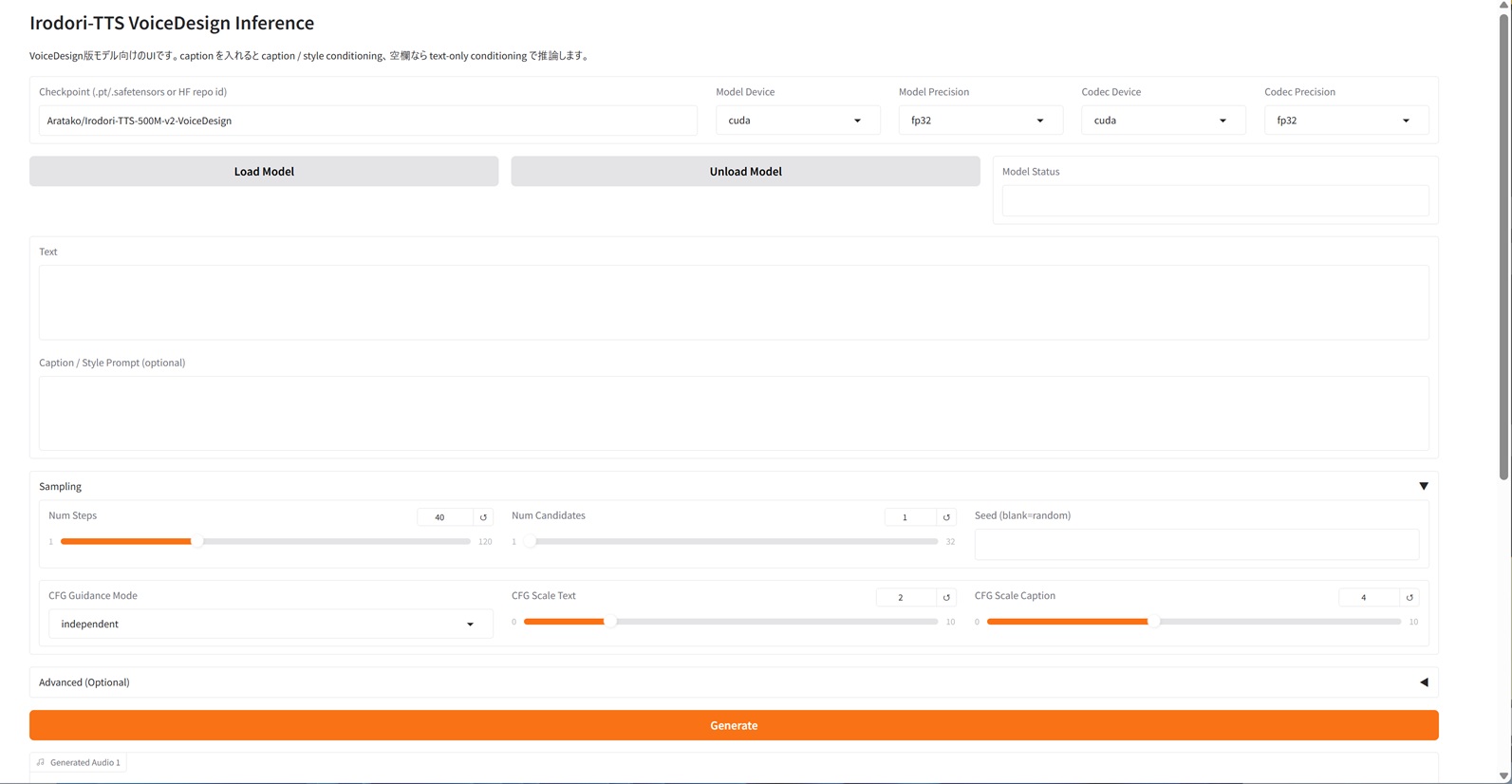Expand the Advanced (Optional) section
This screenshot has width=1512, height=784.
[1423, 682]
